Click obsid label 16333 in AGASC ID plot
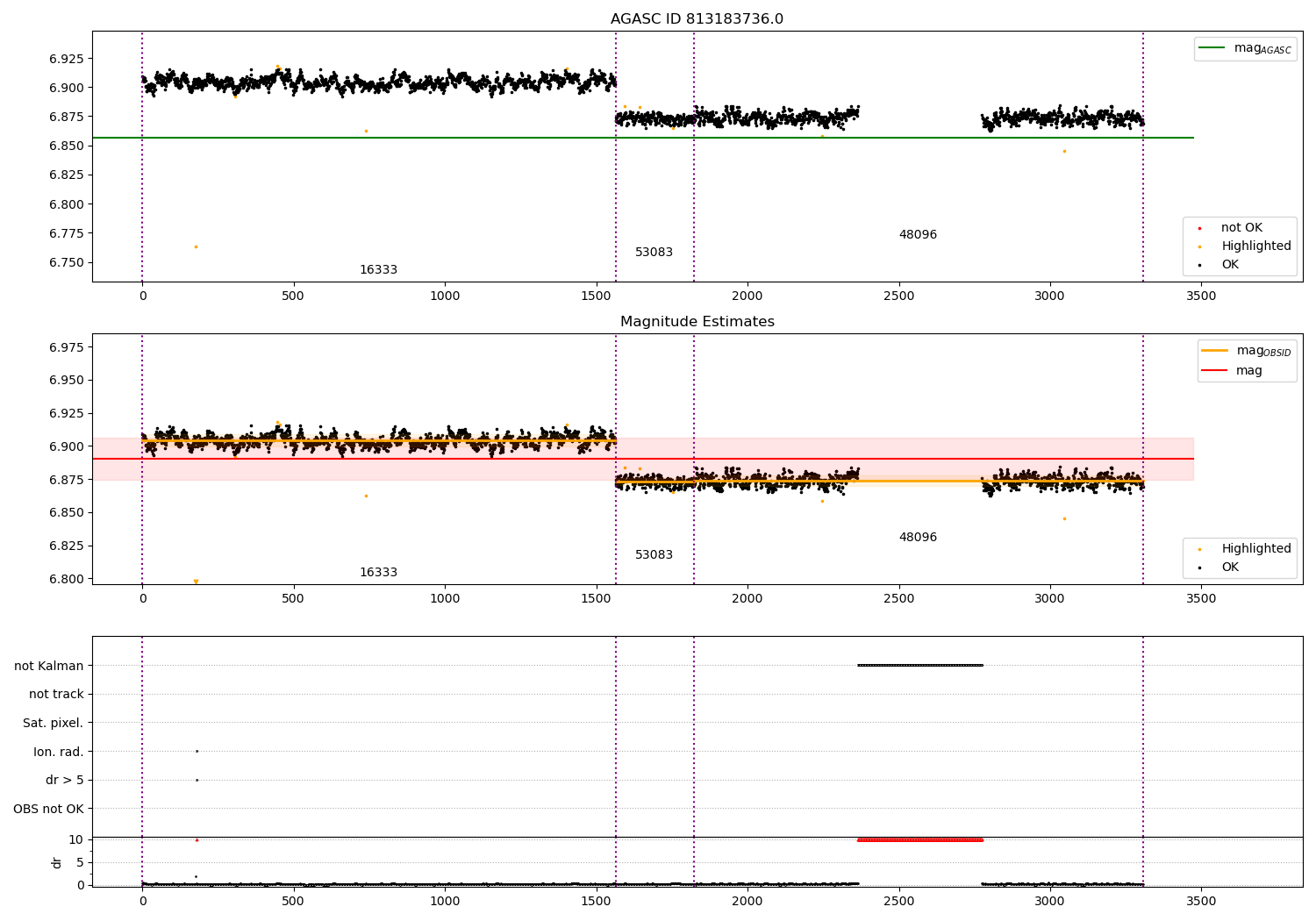 [x=378, y=270]
